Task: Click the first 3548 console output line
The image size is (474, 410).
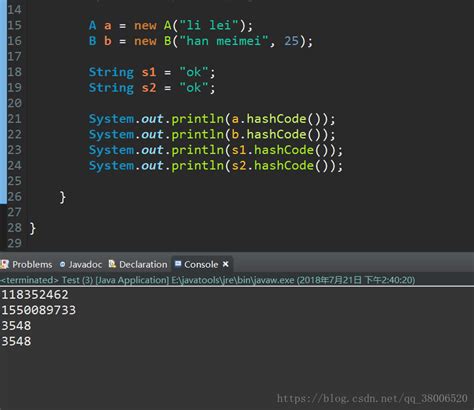Action: click(x=16, y=326)
